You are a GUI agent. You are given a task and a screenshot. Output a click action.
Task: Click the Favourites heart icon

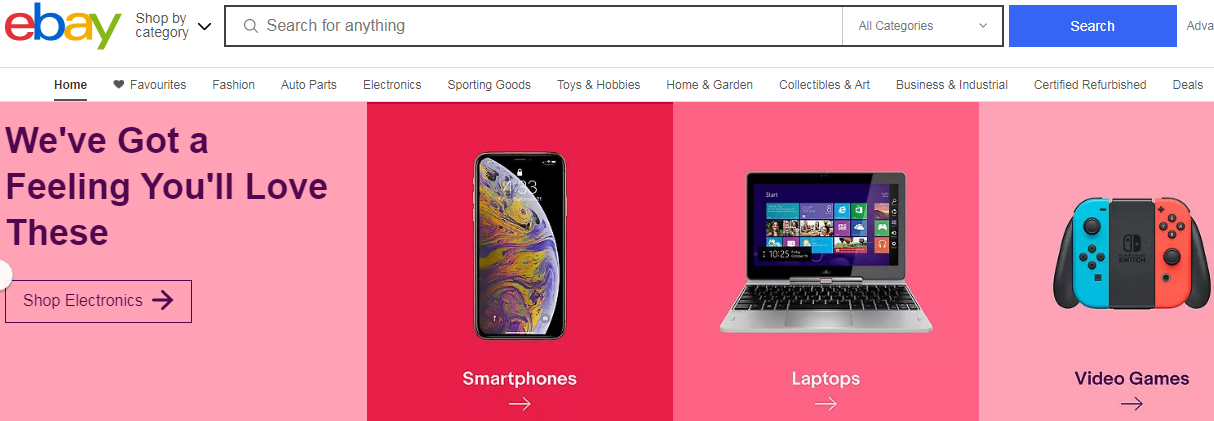[119, 85]
